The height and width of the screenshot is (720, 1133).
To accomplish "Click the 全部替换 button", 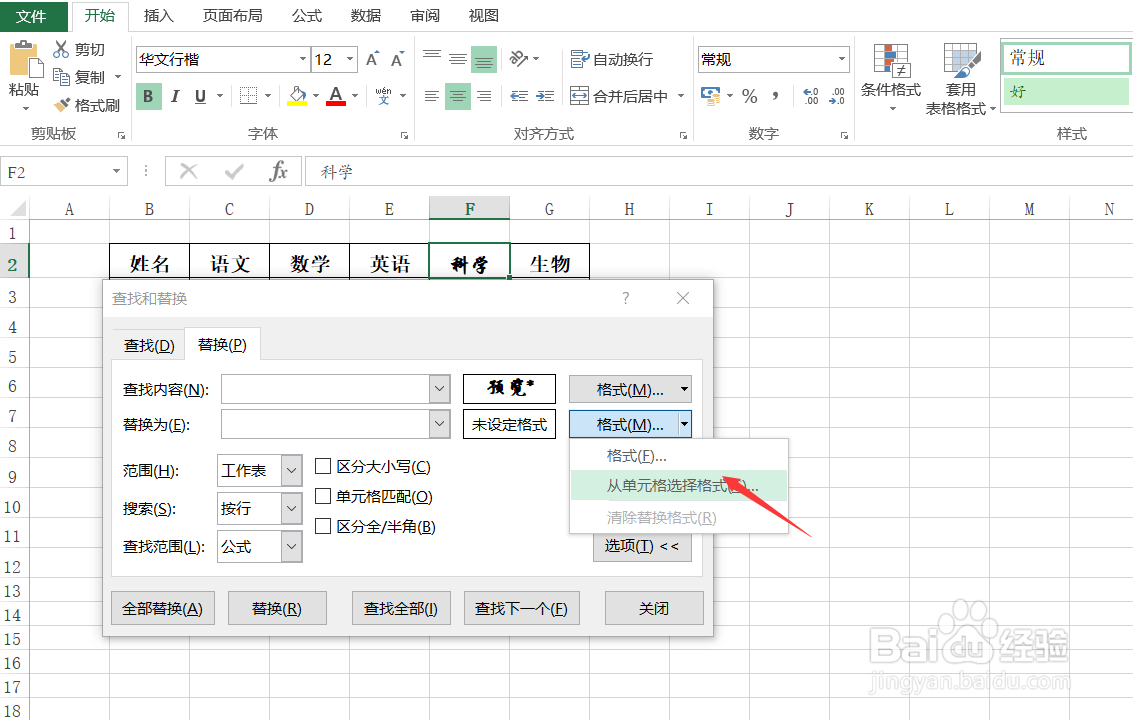I will point(162,607).
